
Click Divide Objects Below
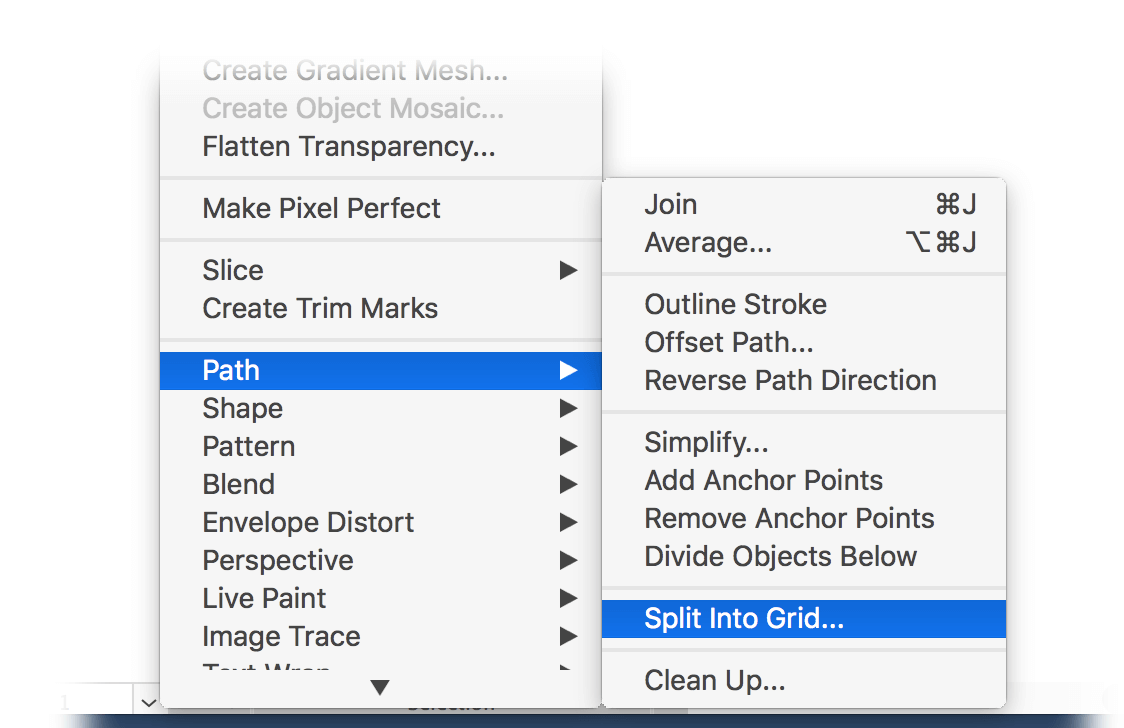tap(804, 556)
